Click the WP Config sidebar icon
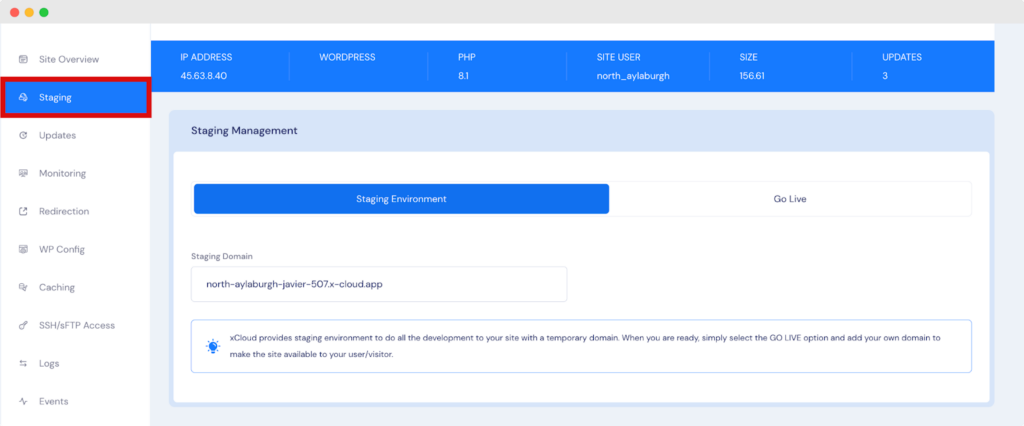1024x426 pixels. click(23, 250)
